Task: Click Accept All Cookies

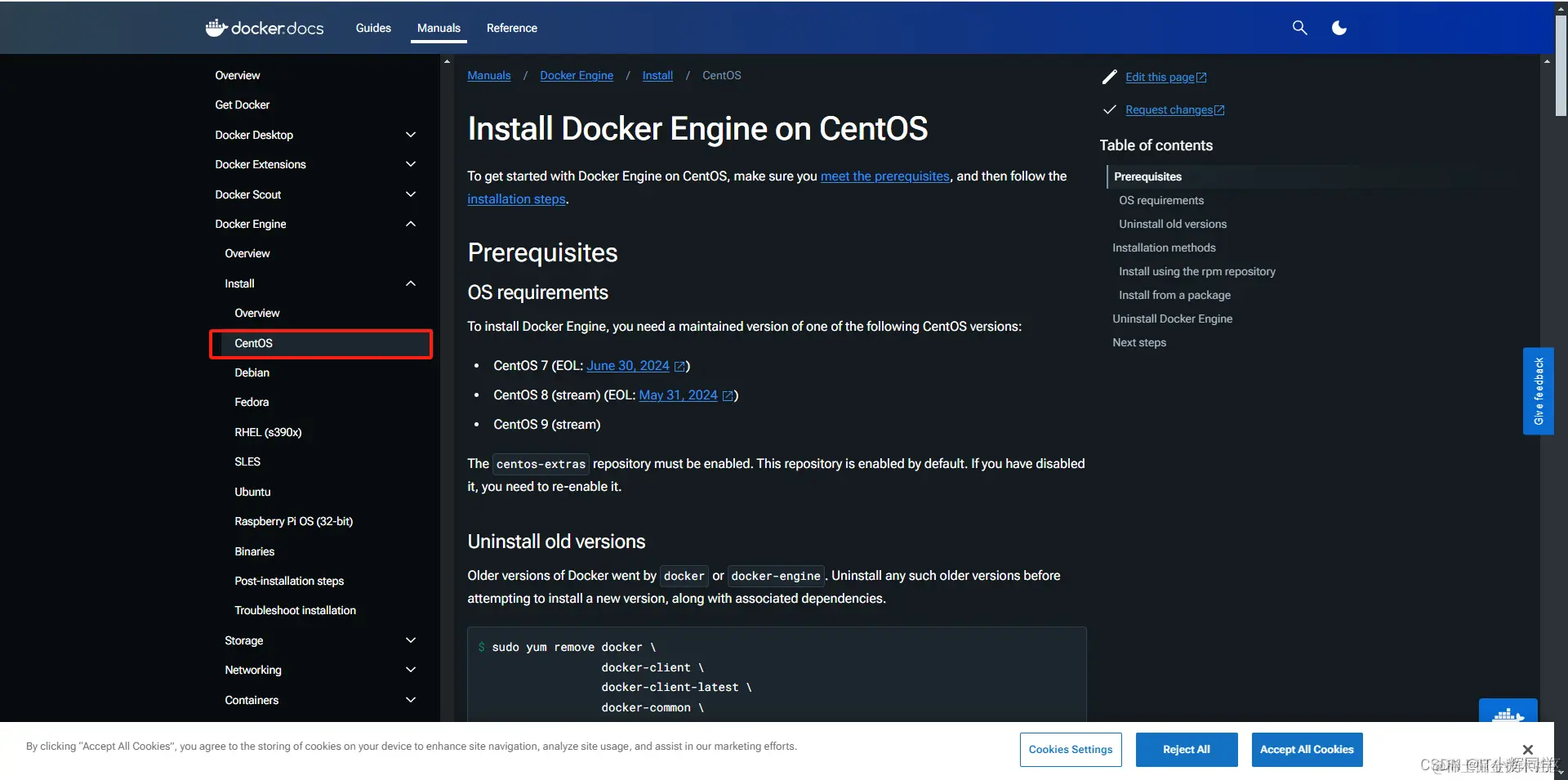Action: [1307, 749]
